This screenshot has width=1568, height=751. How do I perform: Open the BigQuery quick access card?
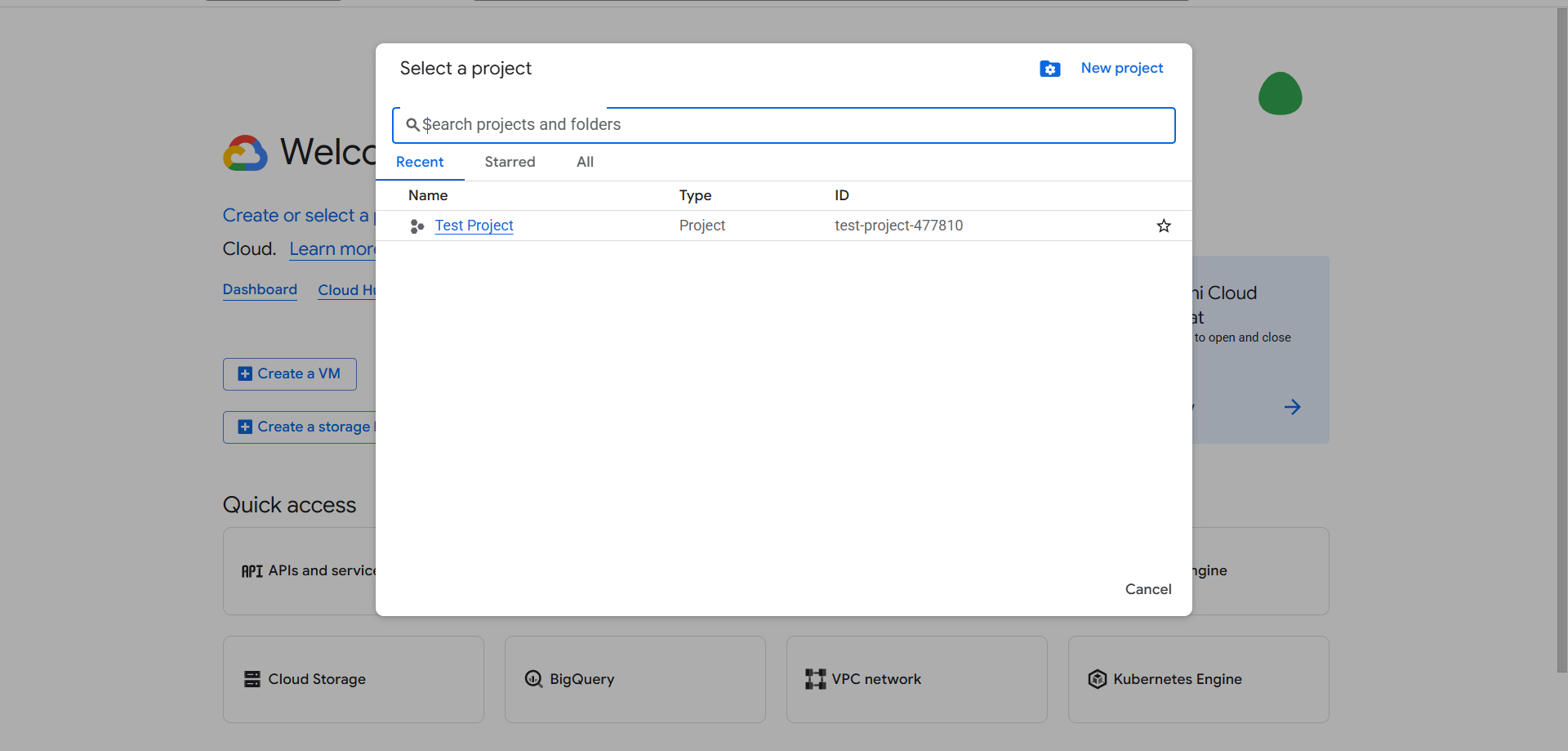tap(635, 680)
